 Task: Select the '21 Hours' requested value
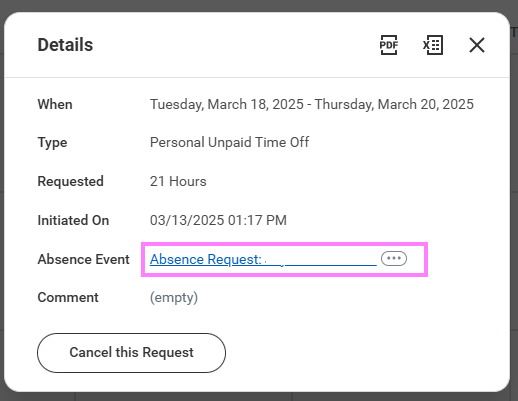[x=178, y=181]
